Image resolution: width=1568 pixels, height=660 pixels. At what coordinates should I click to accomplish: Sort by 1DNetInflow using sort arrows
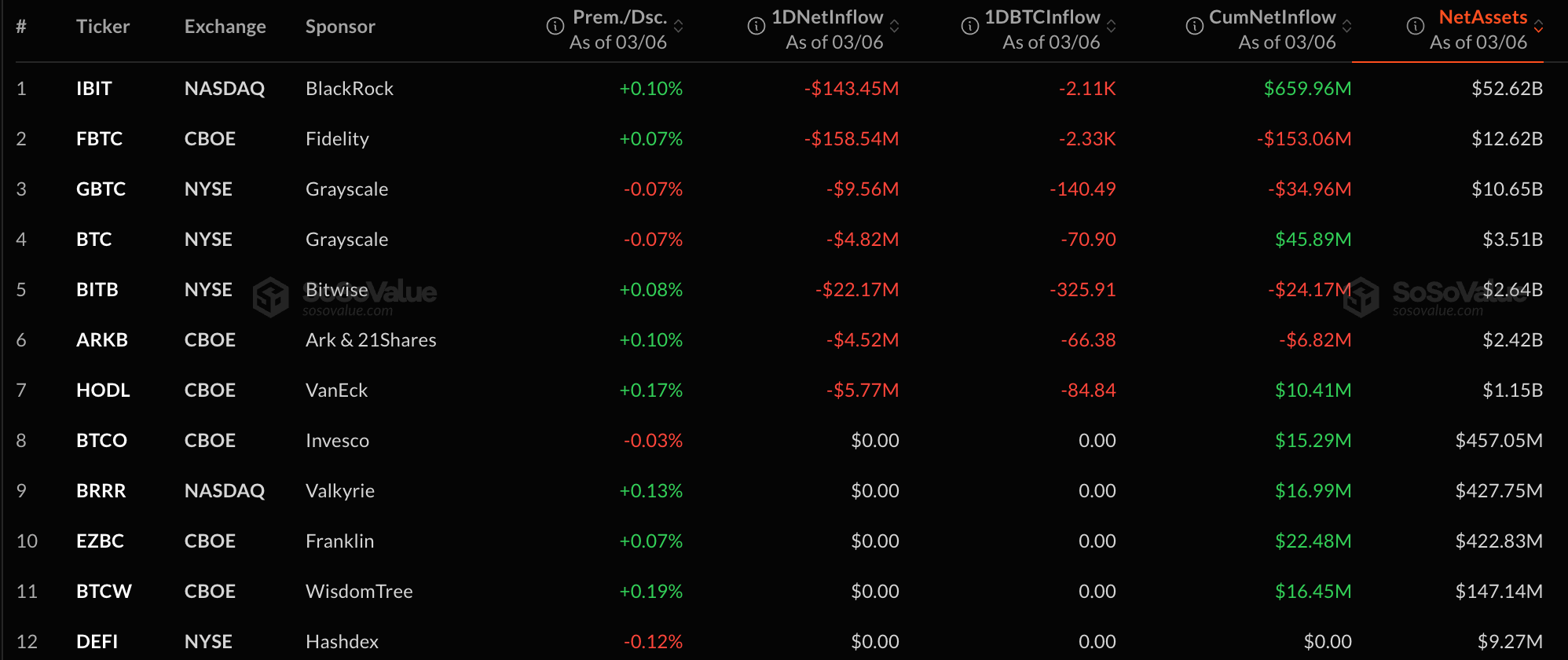pos(894,27)
